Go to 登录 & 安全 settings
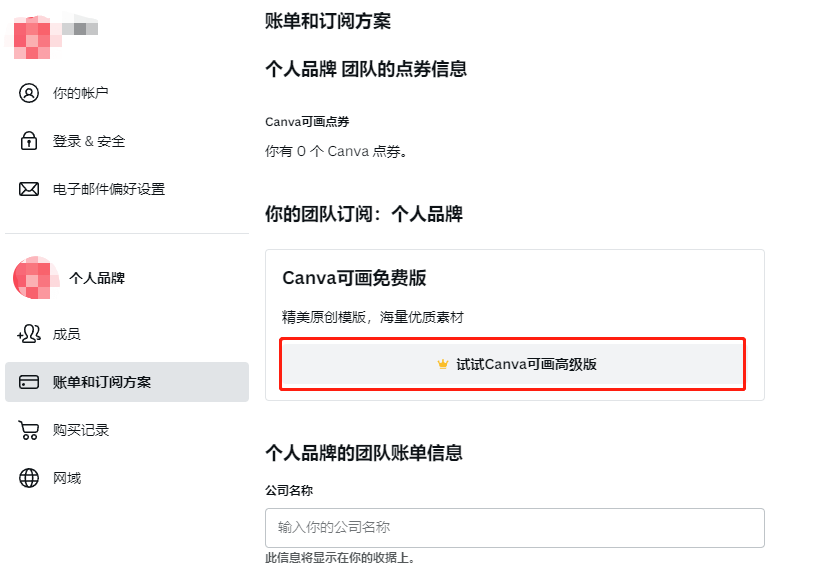 (x=89, y=141)
